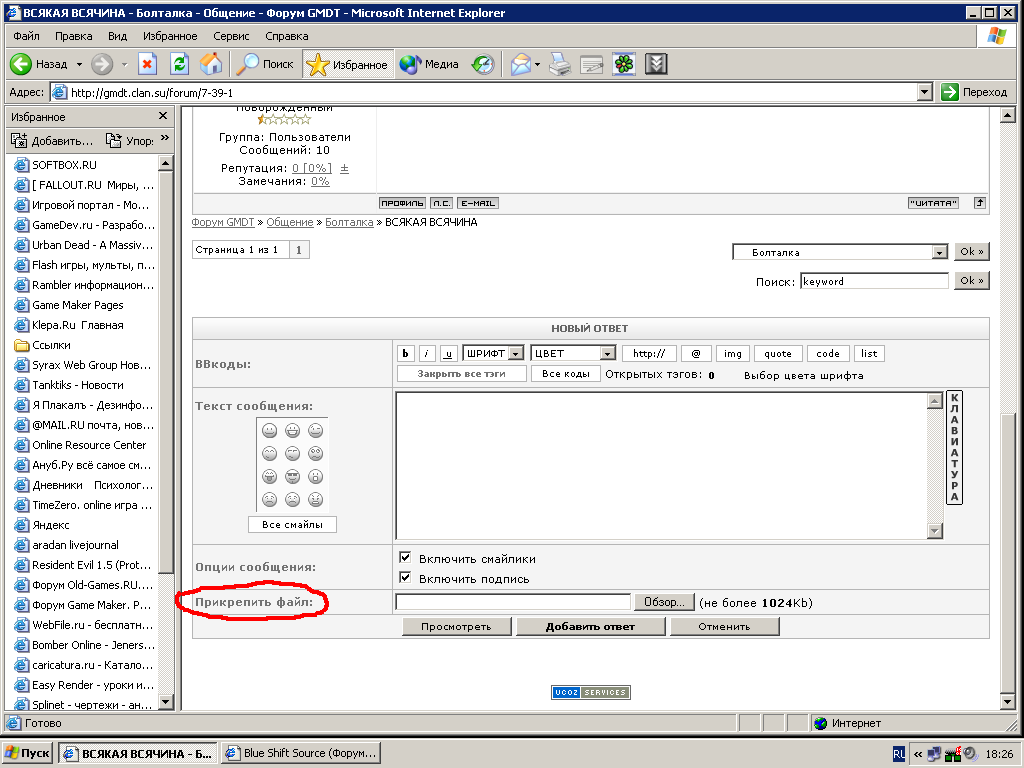Click the ICQ flower toolbar icon
The width and height of the screenshot is (1024, 768).
pyautogui.click(x=624, y=64)
